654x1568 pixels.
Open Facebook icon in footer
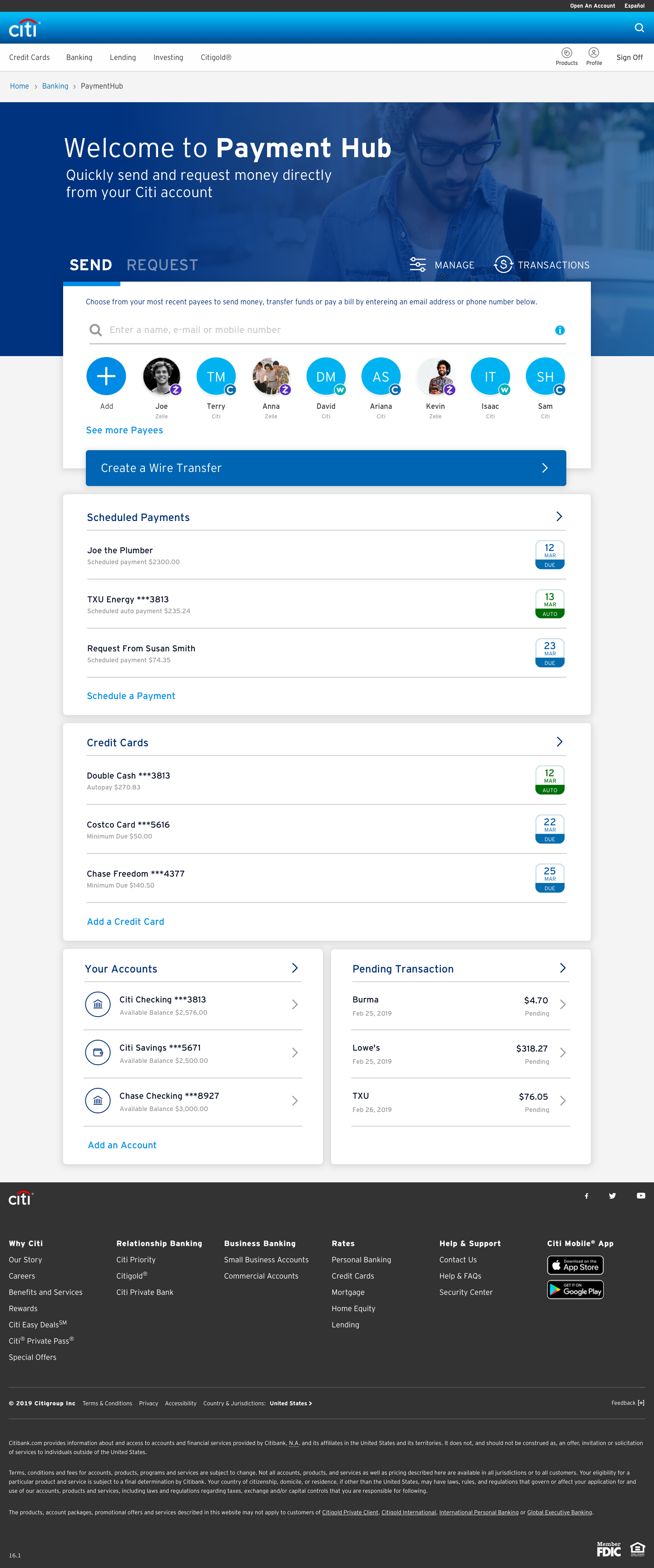pyautogui.click(x=586, y=1196)
